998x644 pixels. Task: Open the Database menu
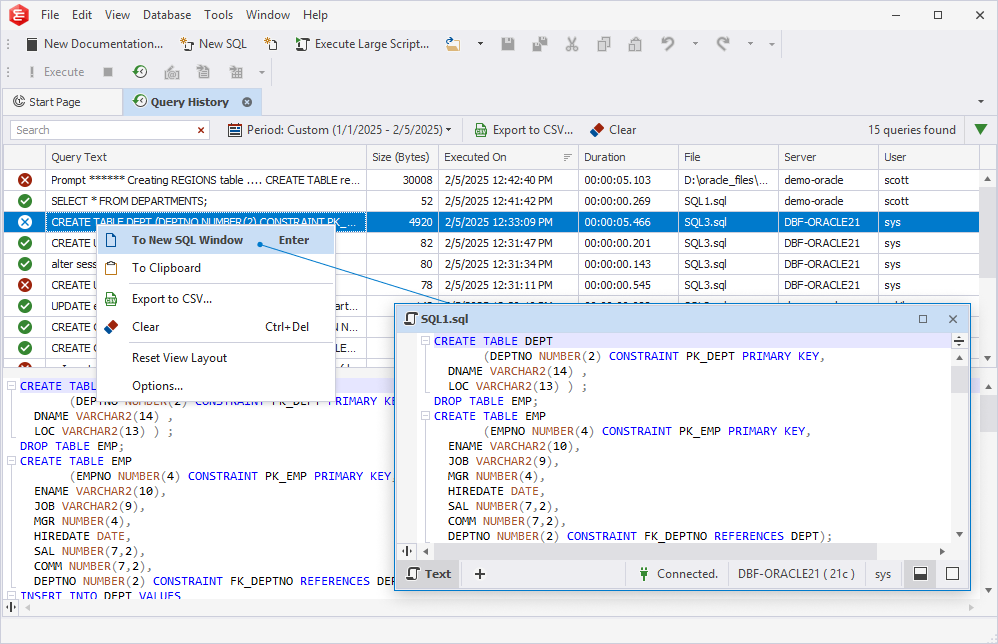(167, 15)
